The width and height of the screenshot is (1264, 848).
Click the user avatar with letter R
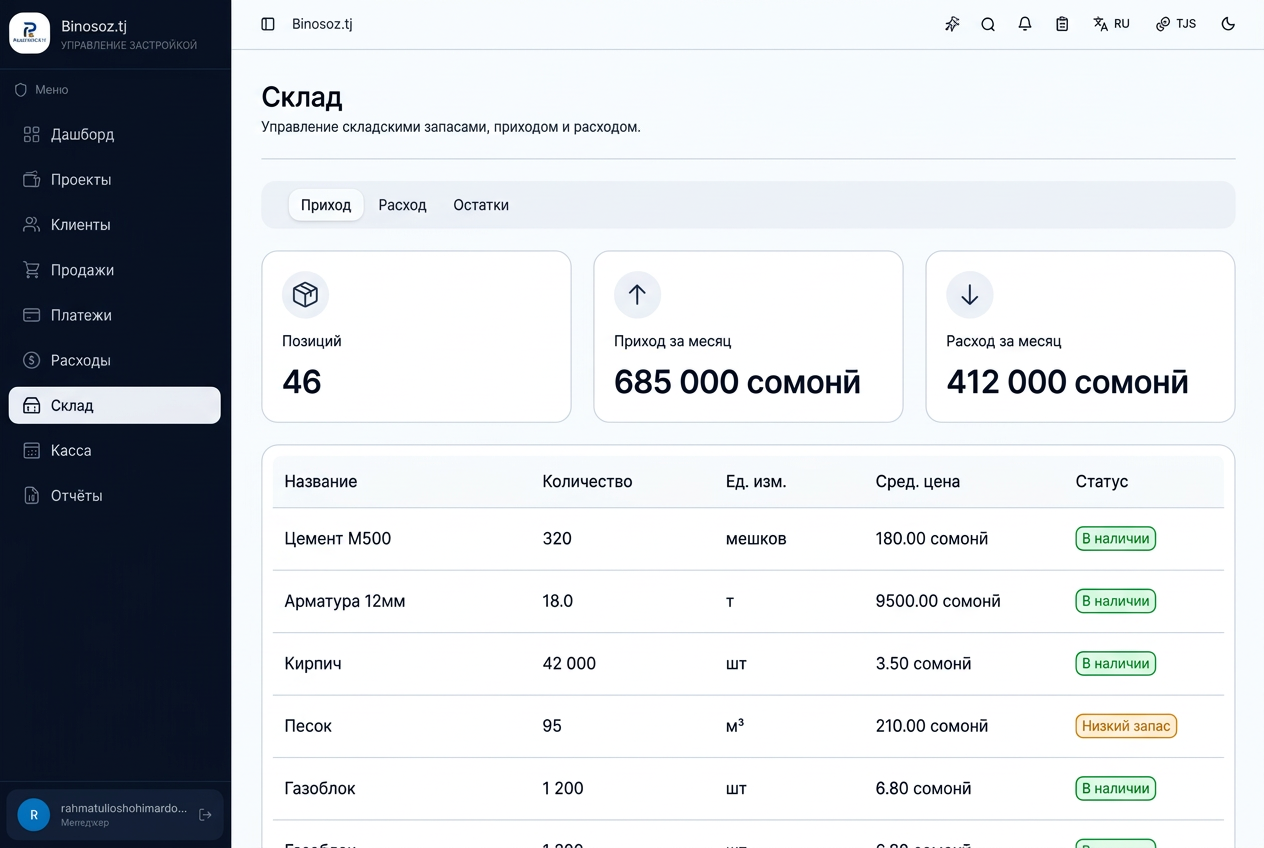[34, 815]
